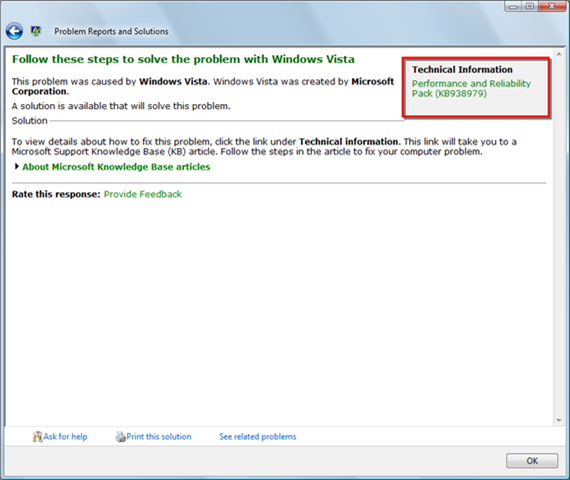Open About Microsoft Knowledge Base articles text
Screen dimensions: 570x480
coord(116,167)
